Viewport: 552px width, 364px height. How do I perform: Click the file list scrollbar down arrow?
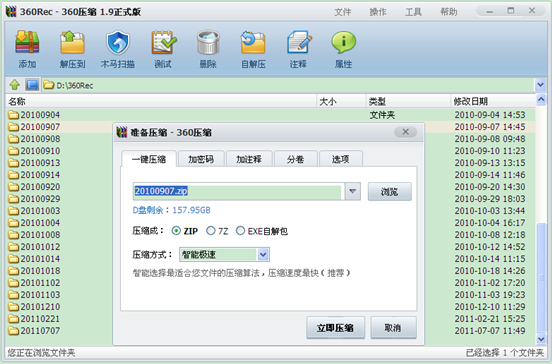point(541,339)
